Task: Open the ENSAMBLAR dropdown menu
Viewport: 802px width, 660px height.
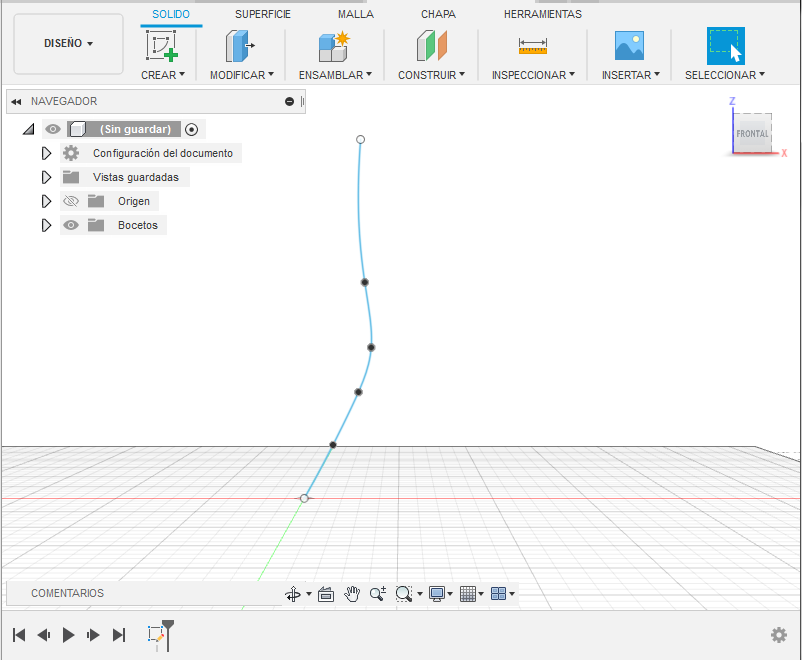Action: click(x=335, y=75)
